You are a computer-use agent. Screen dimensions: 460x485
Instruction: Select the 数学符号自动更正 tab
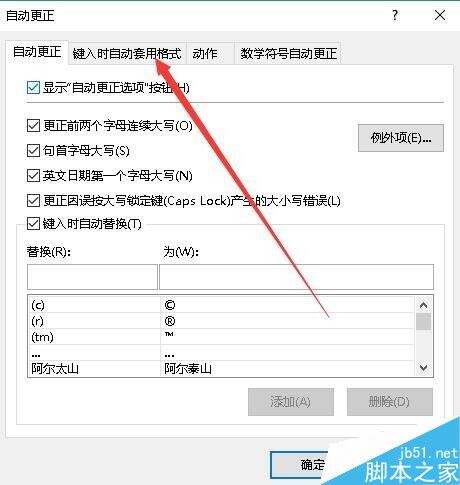click(x=289, y=53)
